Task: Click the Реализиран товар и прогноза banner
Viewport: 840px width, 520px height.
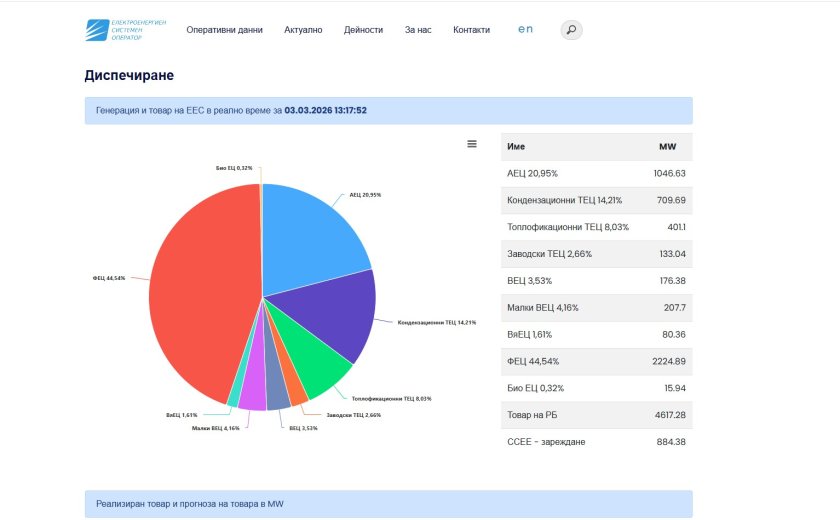Action: point(388,504)
